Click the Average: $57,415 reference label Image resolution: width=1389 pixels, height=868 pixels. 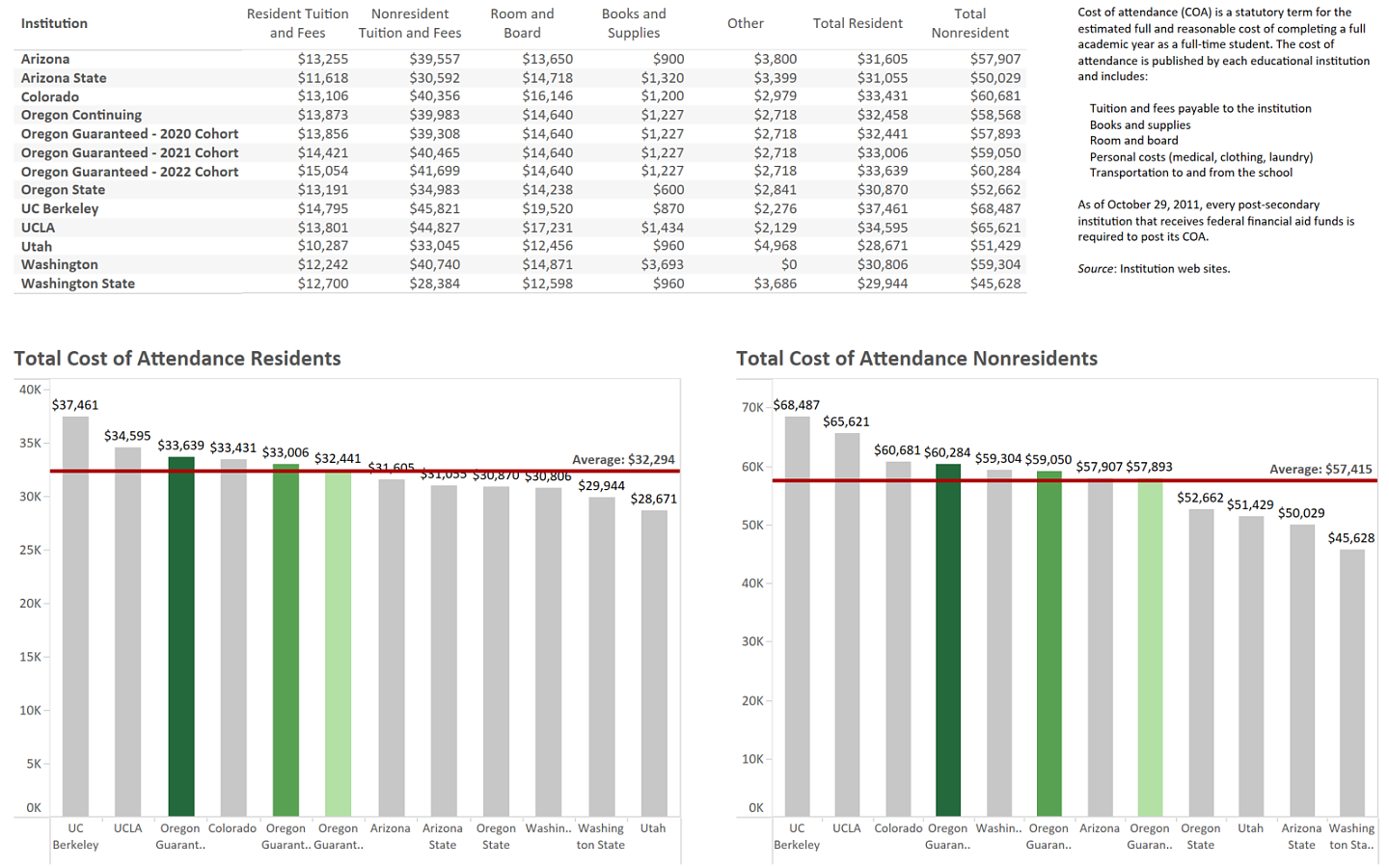coord(1321,470)
